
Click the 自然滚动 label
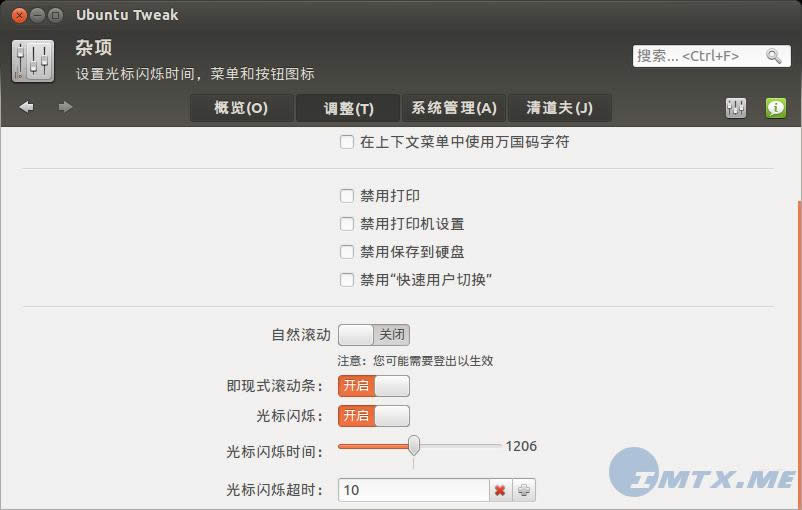pyautogui.click(x=301, y=335)
